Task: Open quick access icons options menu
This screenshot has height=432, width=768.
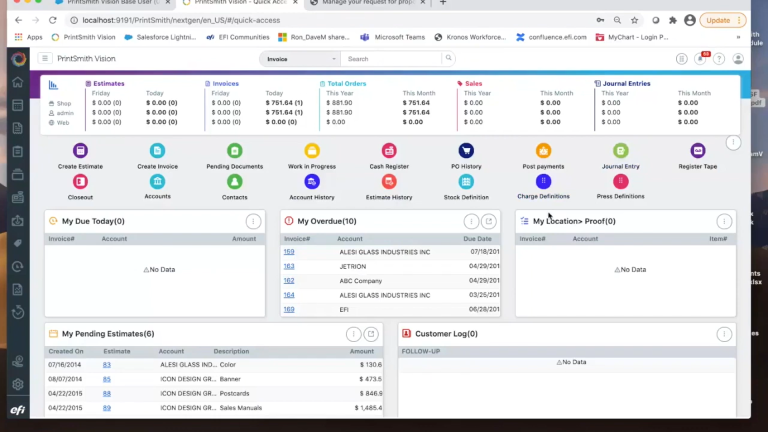Action: coord(733,143)
